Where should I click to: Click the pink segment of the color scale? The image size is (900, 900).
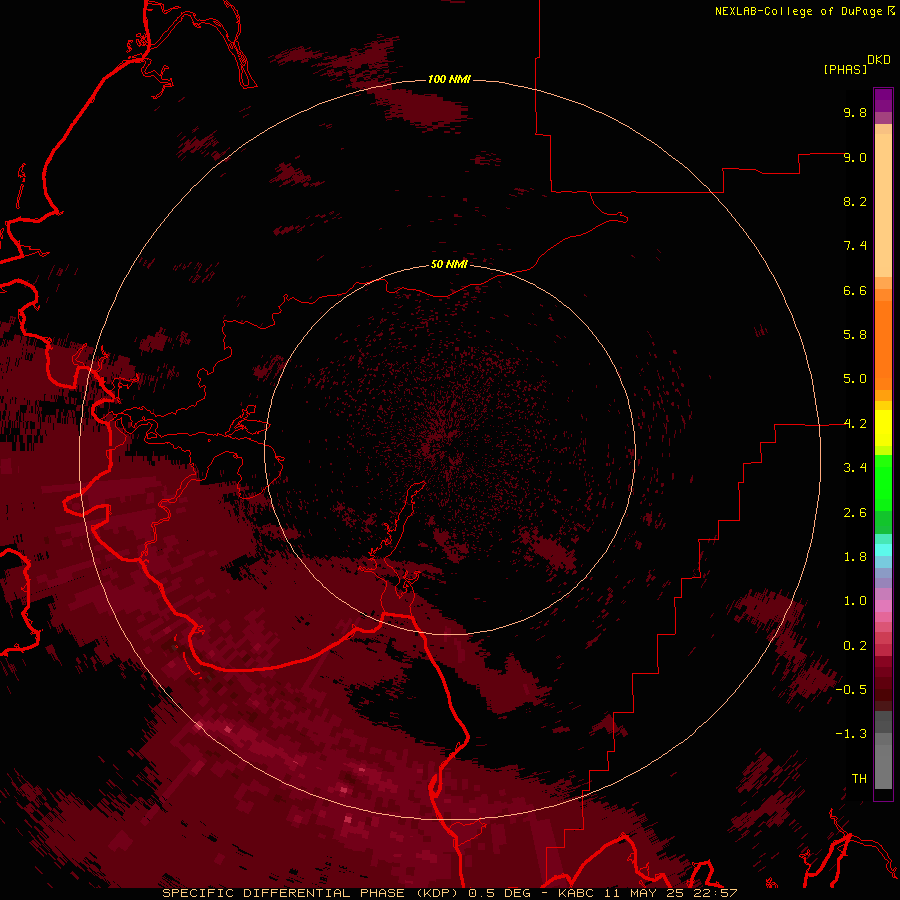(x=883, y=606)
